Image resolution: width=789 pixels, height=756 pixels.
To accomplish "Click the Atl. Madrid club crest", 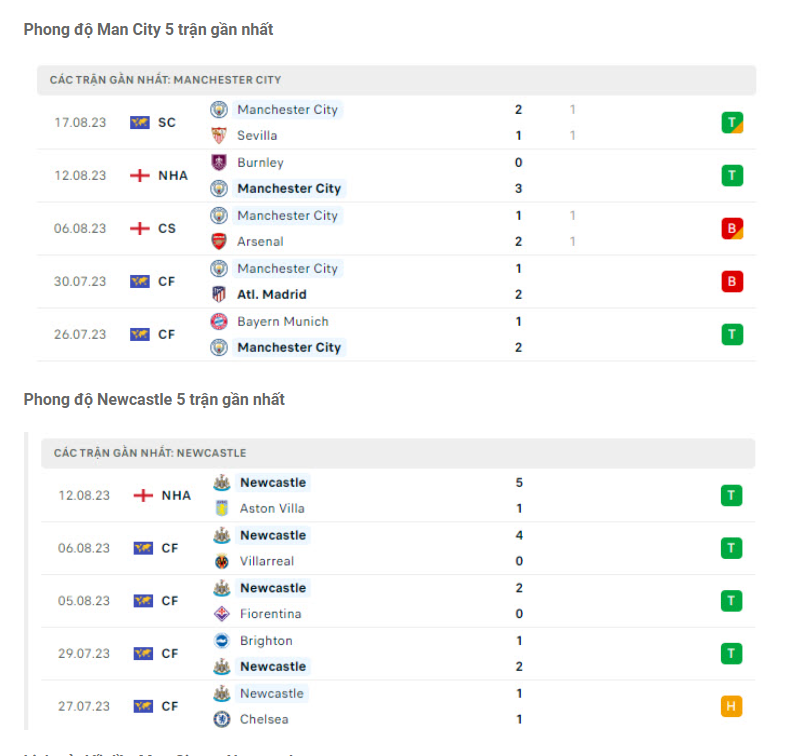I will [x=219, y=295].
